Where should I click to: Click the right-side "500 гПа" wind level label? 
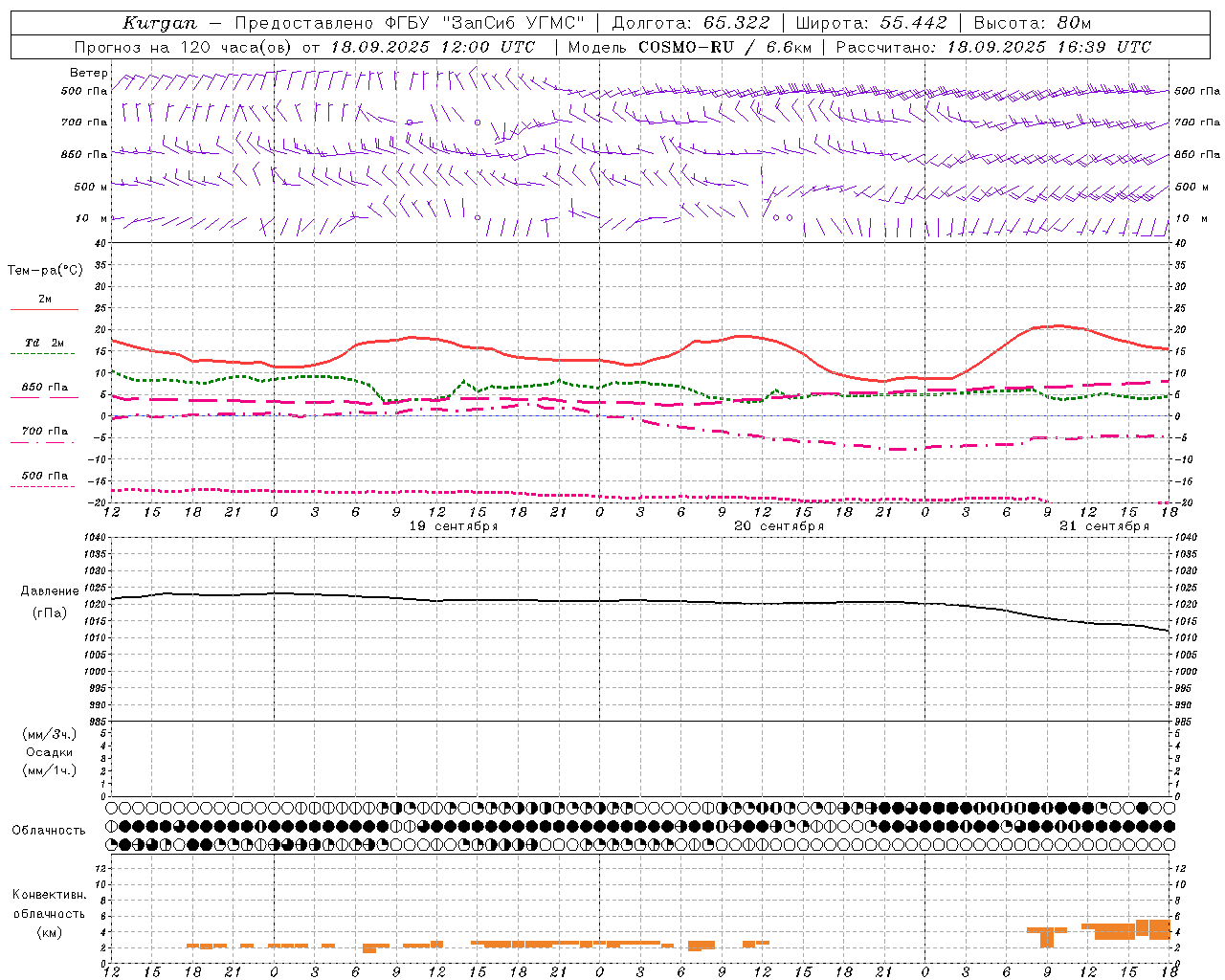click(x=1197, y=92)
